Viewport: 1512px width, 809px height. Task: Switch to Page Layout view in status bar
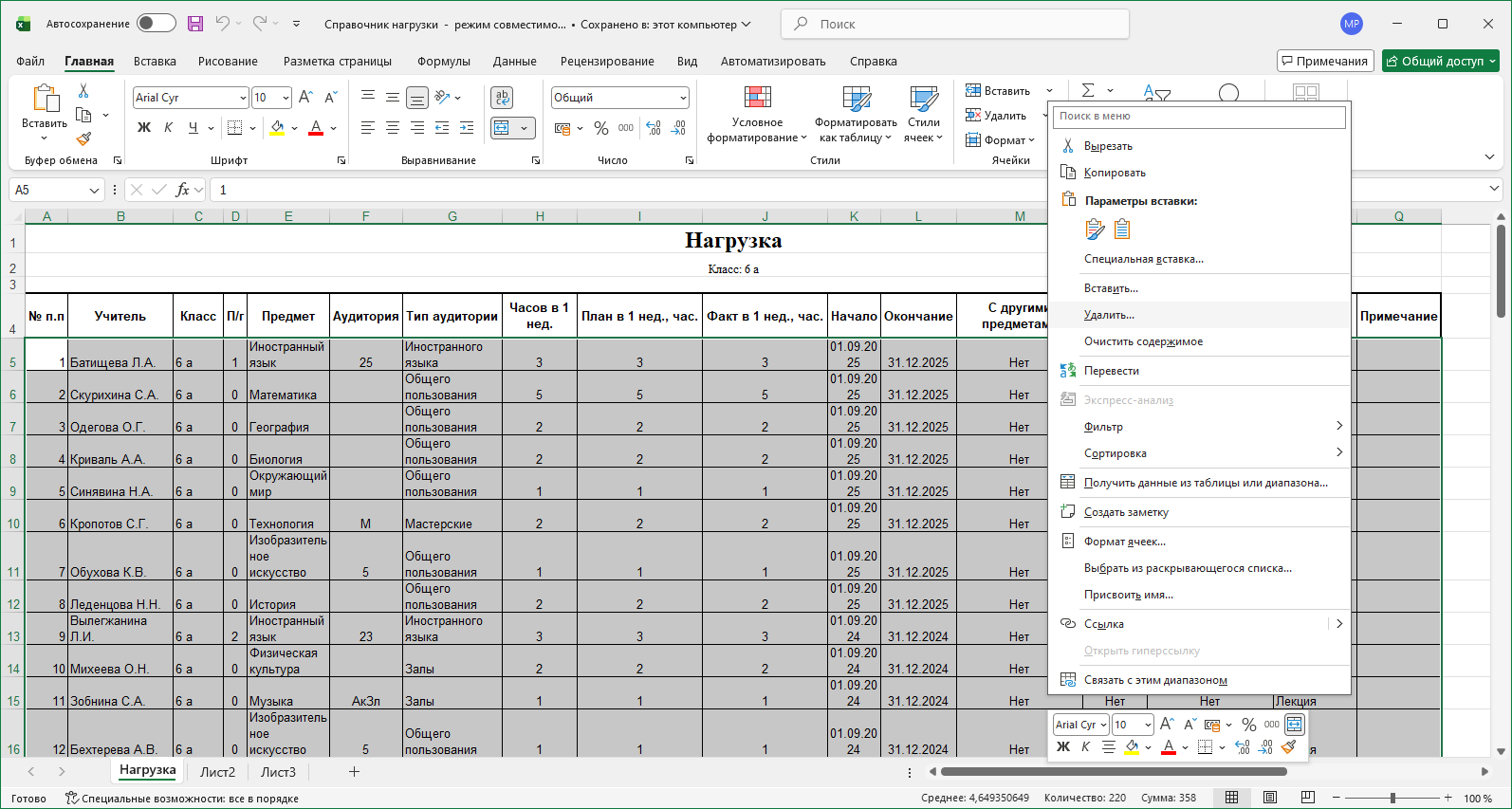(1270, 798)
